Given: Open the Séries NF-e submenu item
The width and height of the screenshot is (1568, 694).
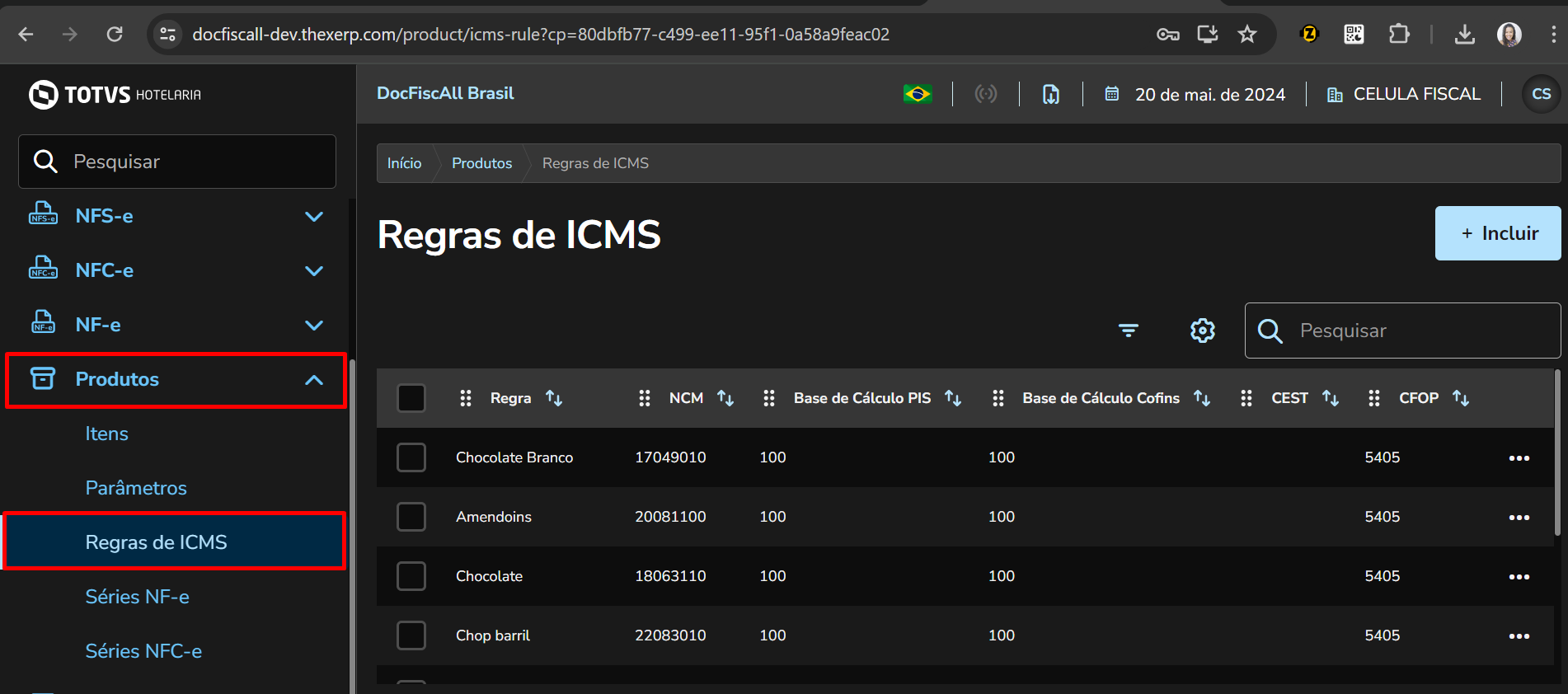Looking at the screenshot, I should [x=138, y=597].
